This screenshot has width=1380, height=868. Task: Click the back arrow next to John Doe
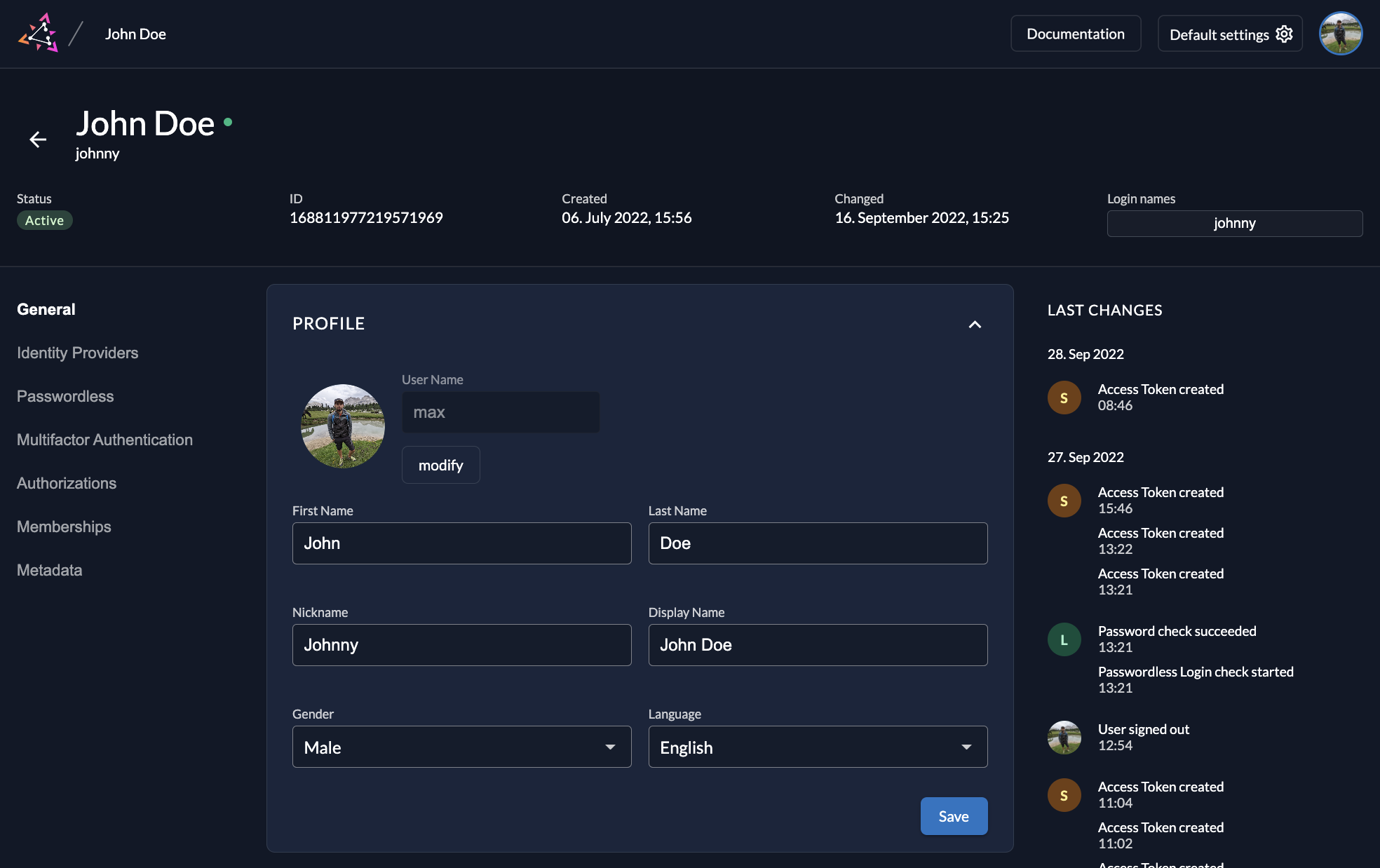pos(38,140)
